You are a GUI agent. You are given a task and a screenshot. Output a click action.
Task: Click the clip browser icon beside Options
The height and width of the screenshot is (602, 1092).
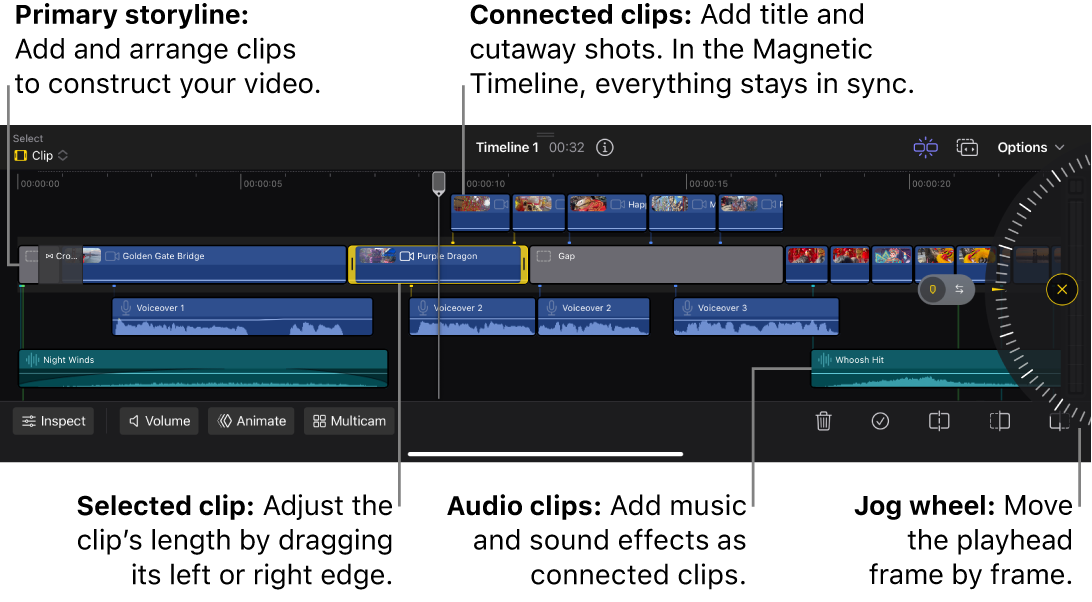[967, 147]
